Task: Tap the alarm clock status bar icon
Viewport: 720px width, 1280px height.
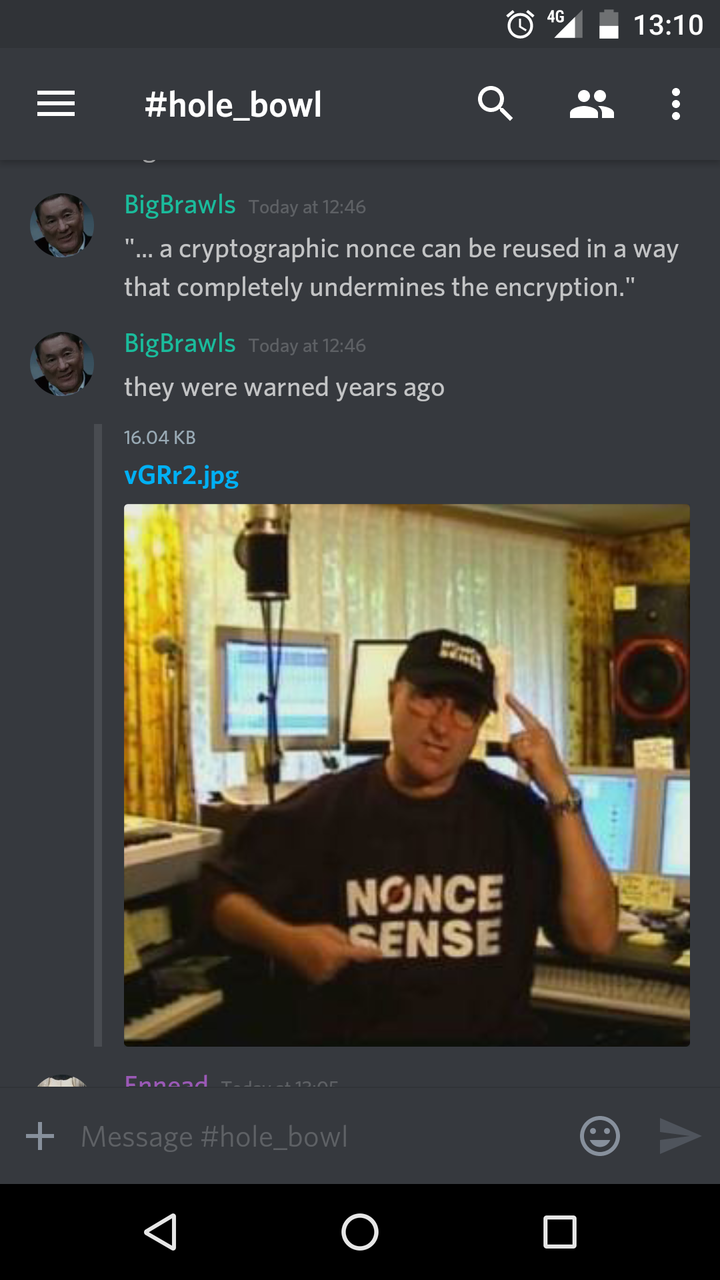Action: click(520, 24)
